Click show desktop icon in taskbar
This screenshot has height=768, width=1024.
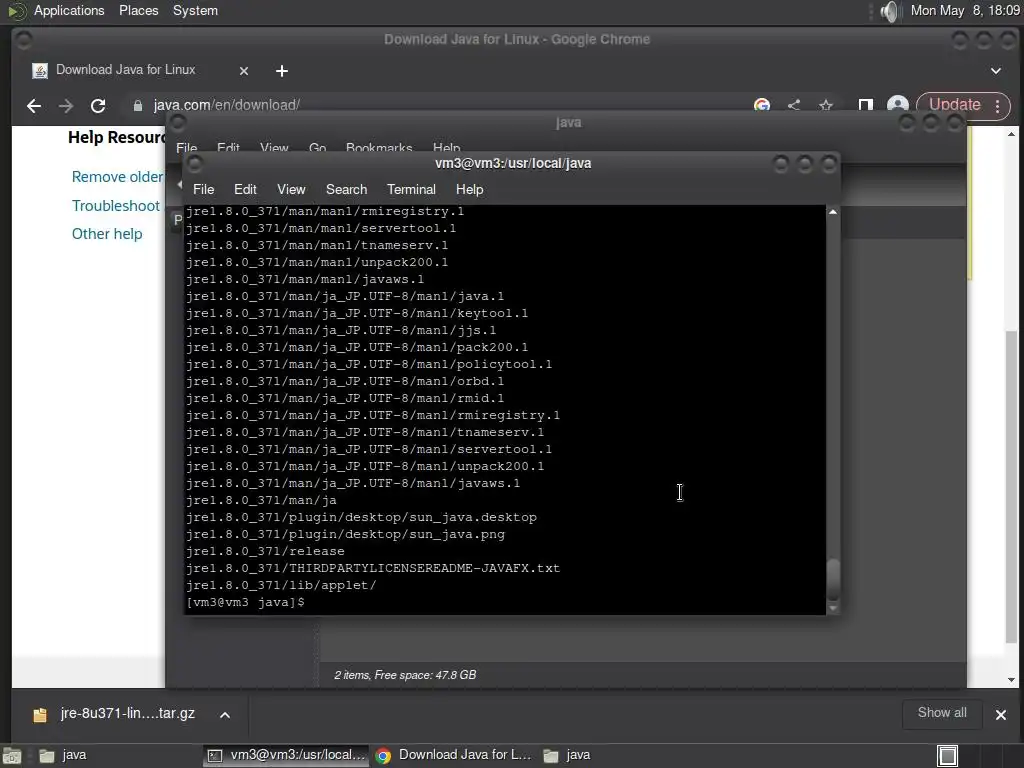point(12,756)
